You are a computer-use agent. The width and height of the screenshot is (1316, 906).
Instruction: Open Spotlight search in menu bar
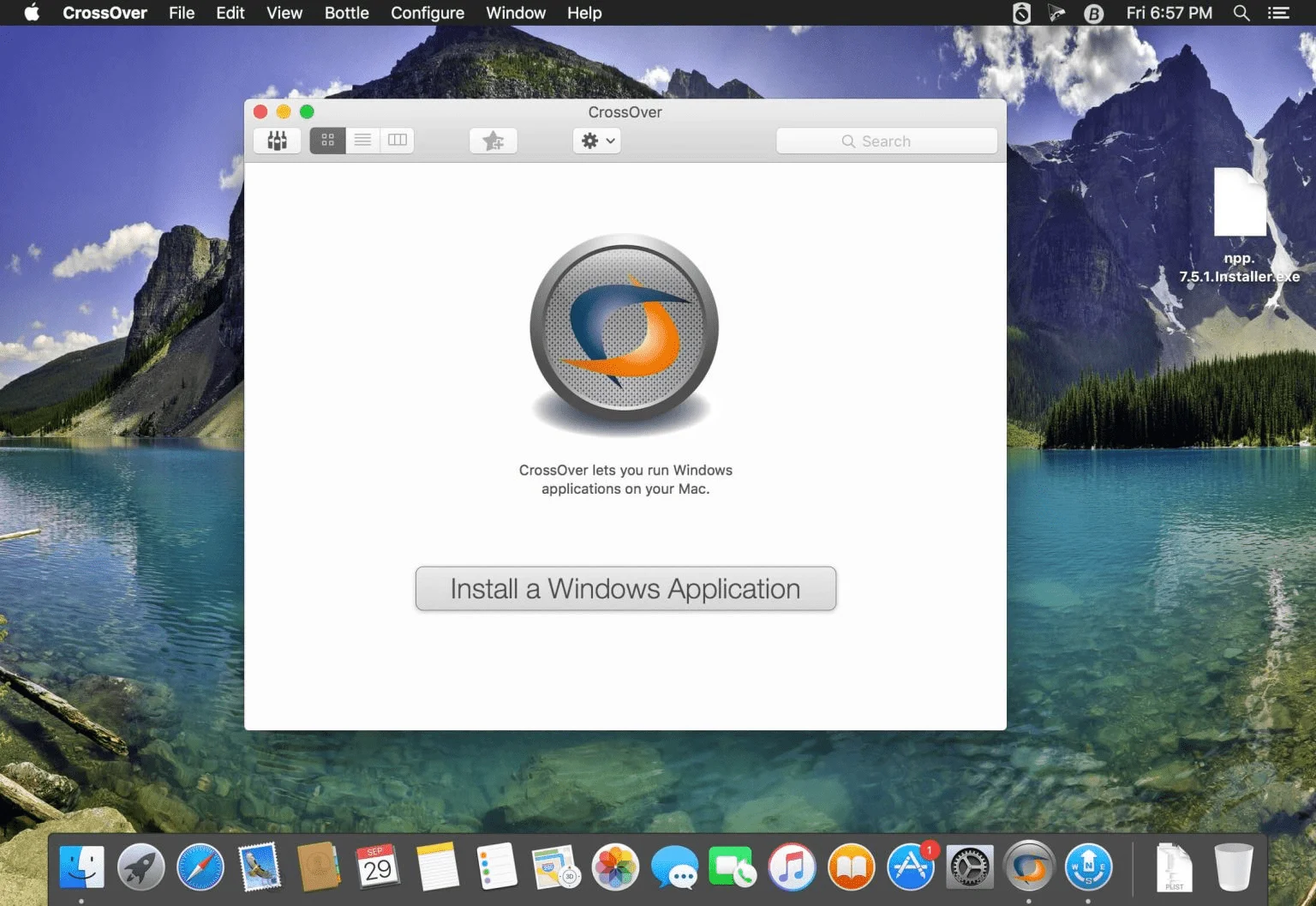1241,13
